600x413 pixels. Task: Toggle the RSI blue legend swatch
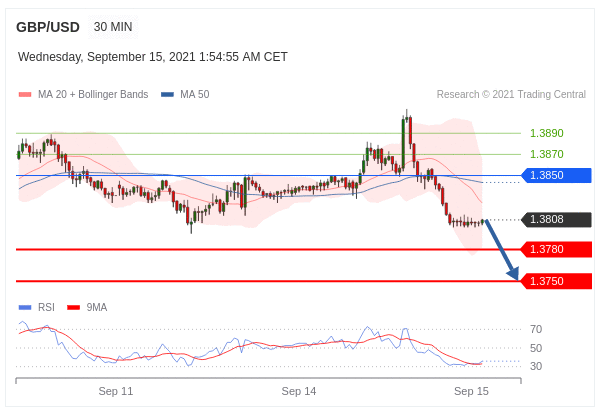(25, 307)
